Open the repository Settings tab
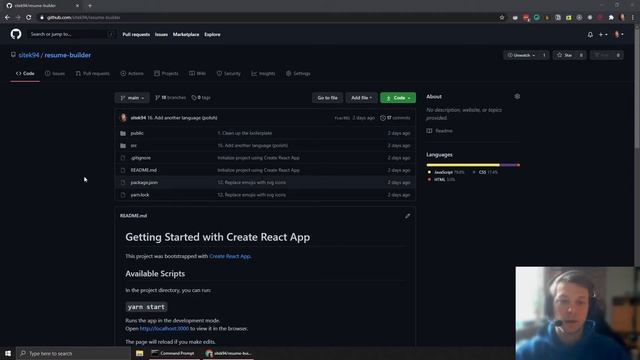The height and width of the screenshot is (360, 640). [x=298, y=73]
